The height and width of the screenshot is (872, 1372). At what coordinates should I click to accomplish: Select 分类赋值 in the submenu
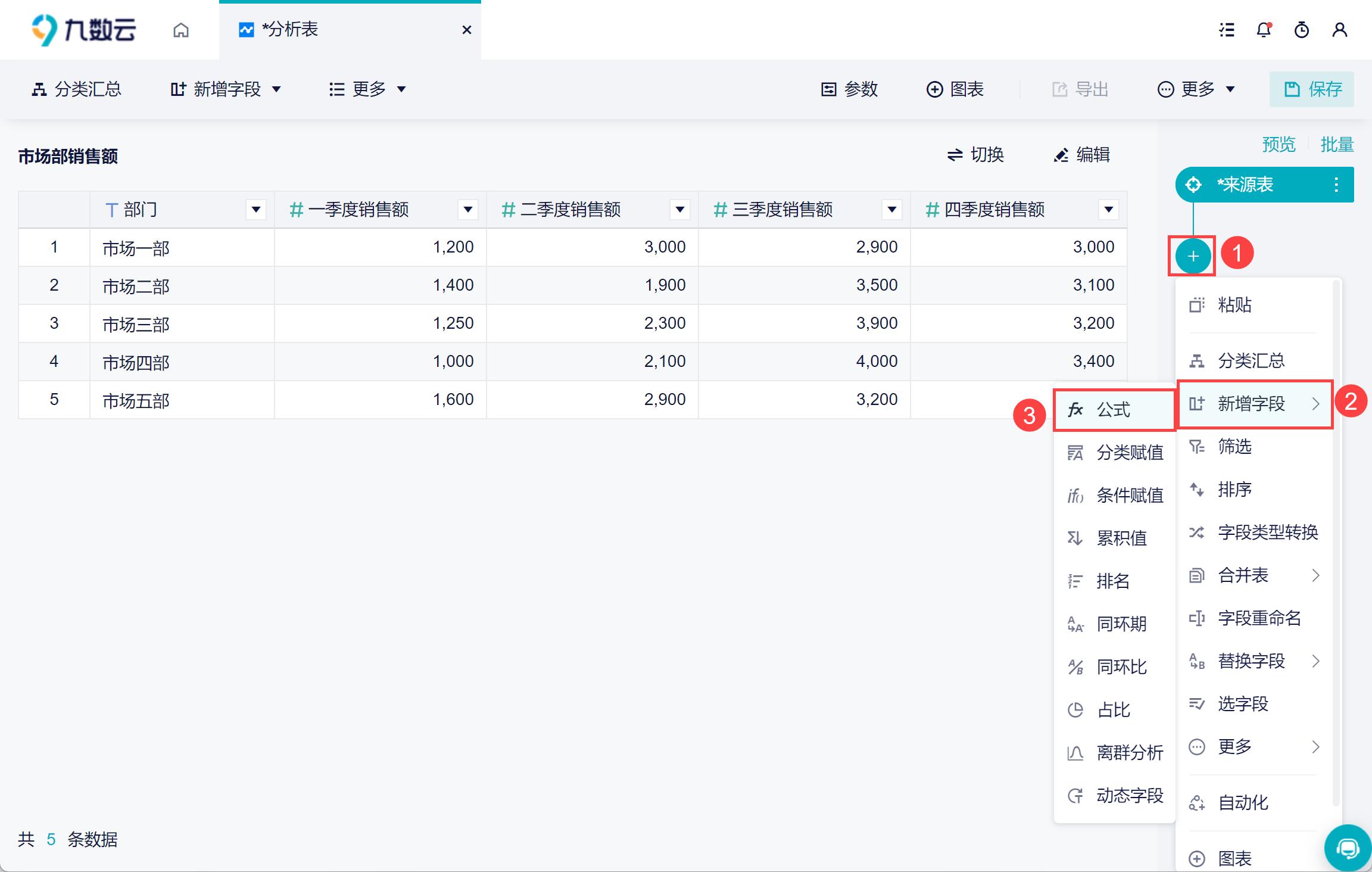(1114, 453)
